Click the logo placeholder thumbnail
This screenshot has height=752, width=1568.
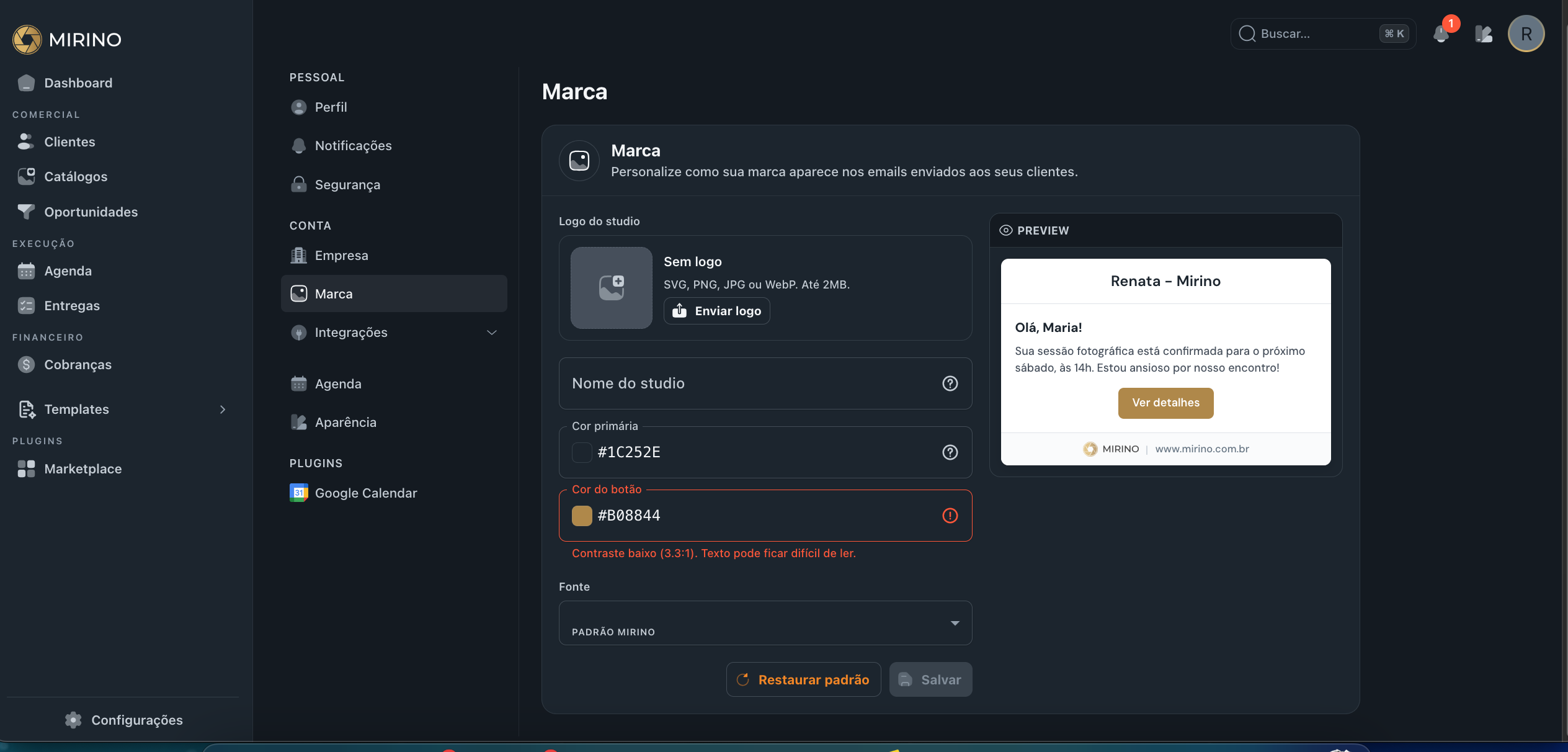pos(612,288)
